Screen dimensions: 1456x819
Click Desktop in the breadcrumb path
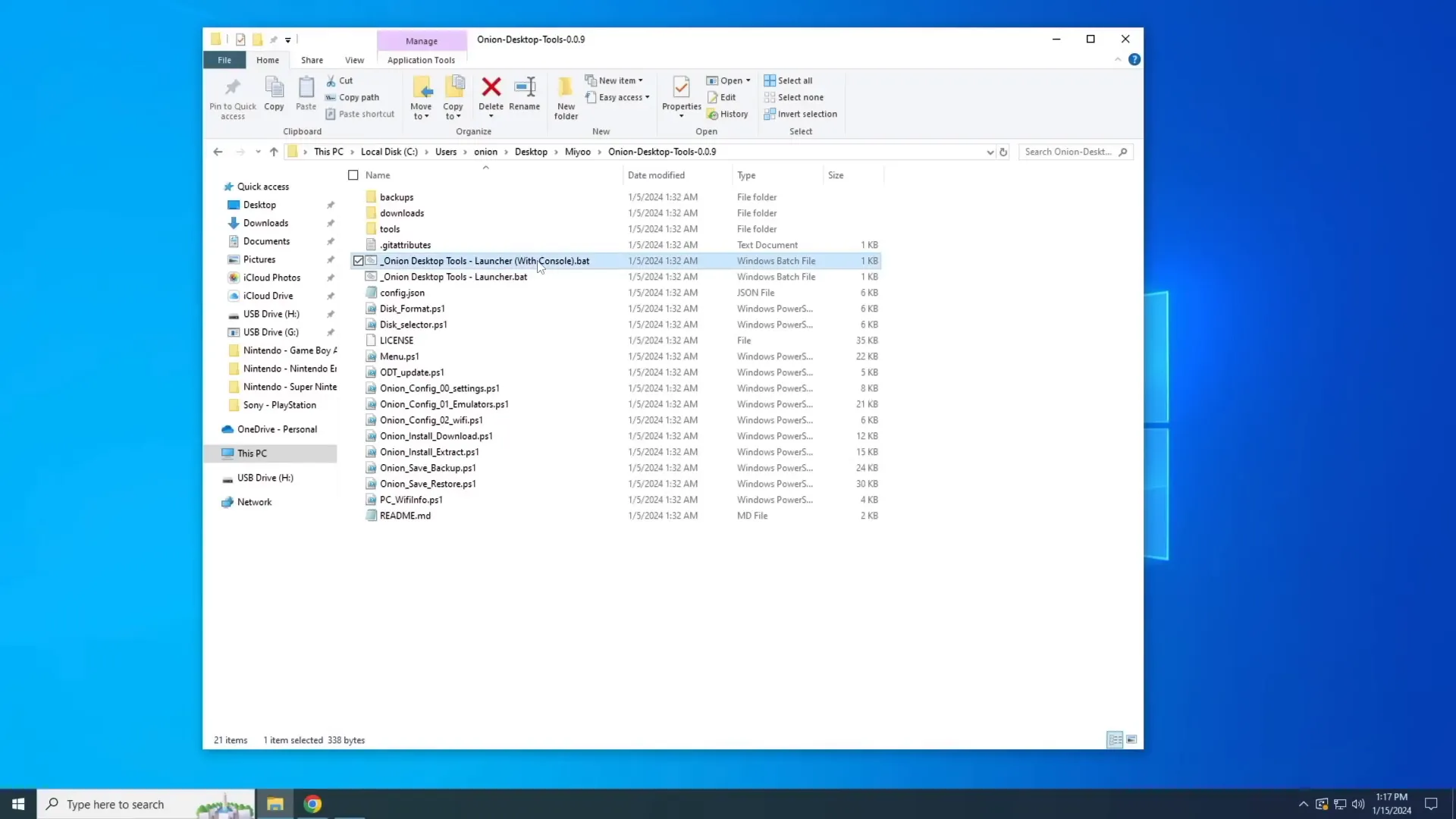point(531,152)
